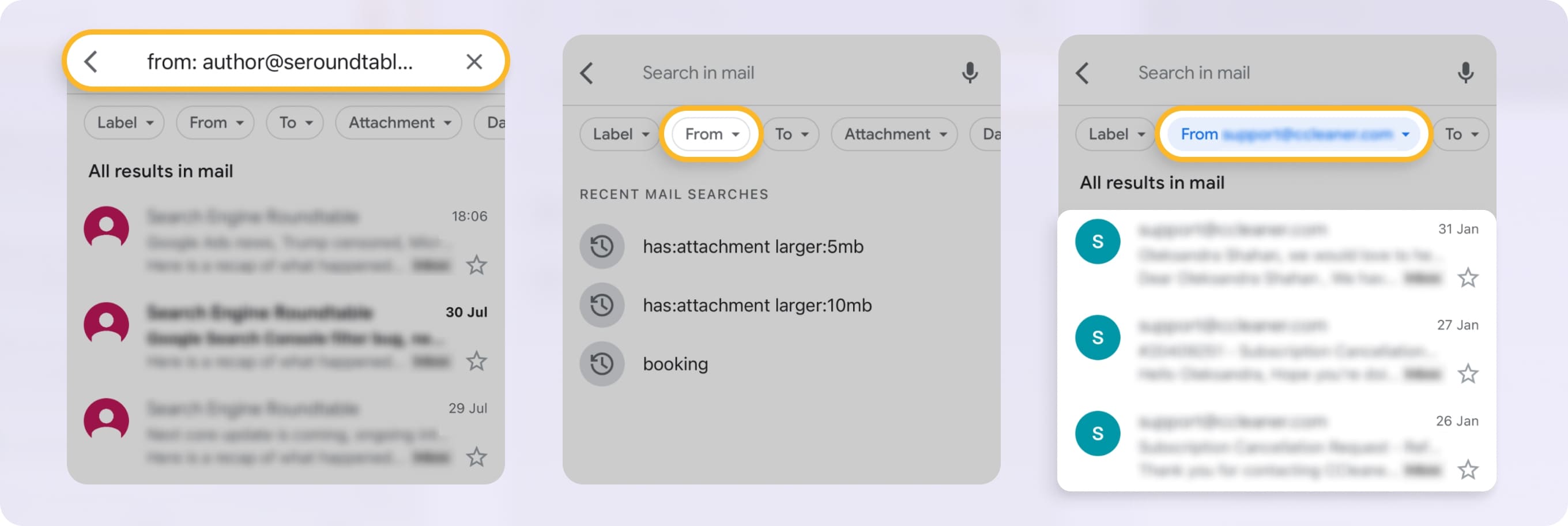
Task: Tap the teal 'S' avatar on the 31 Jan email
Action: (x=1098, y=241)
